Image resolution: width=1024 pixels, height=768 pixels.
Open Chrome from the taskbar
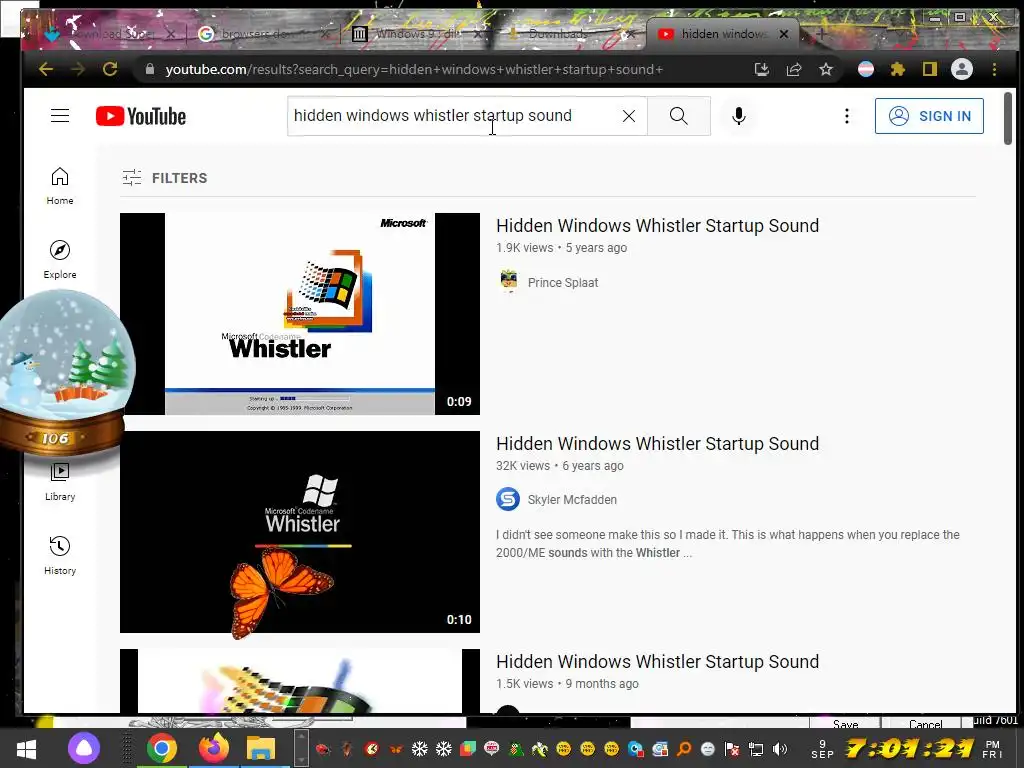(x=162, y=748)
